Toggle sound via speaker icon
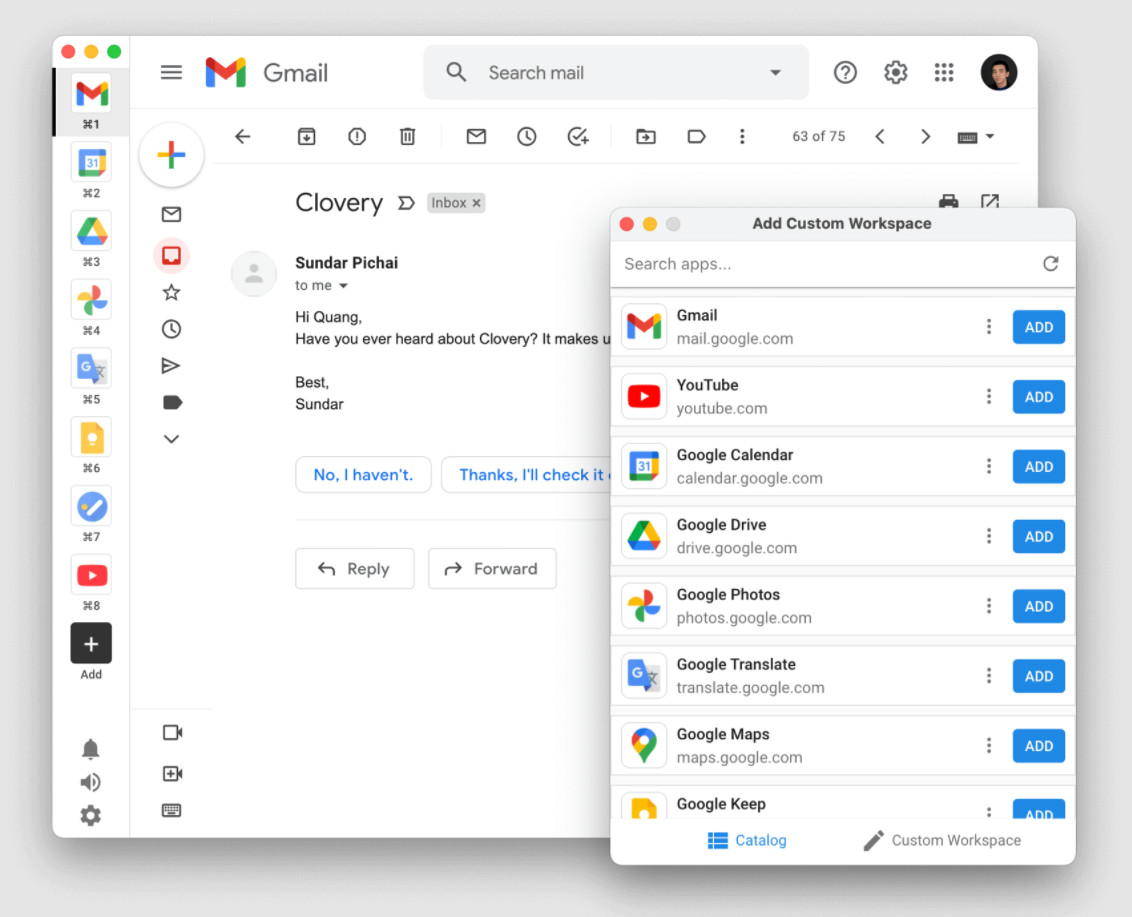Screen dimensions: 1132x917 [x=90, y=782]
